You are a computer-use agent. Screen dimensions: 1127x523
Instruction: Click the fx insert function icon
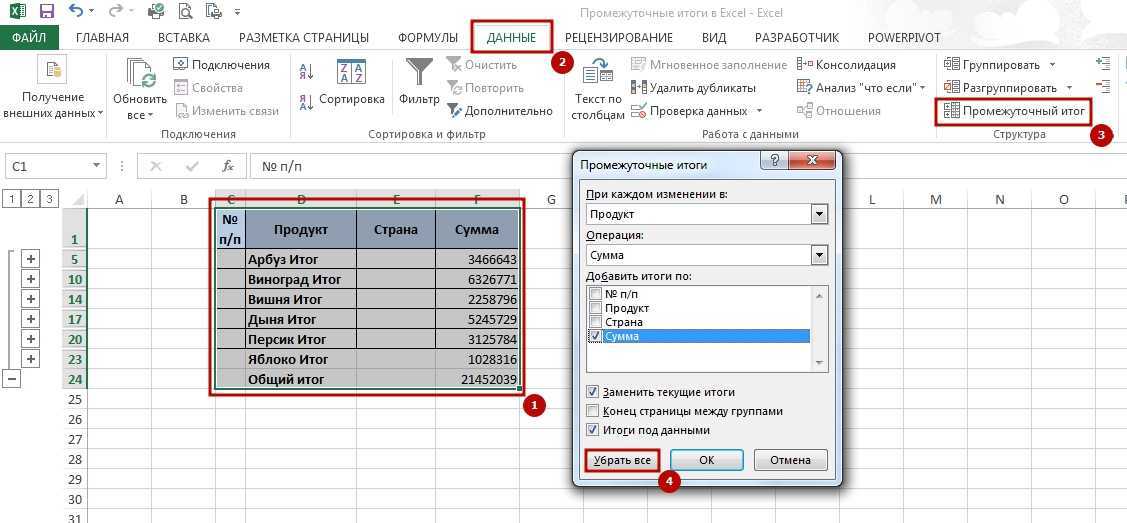228,166
